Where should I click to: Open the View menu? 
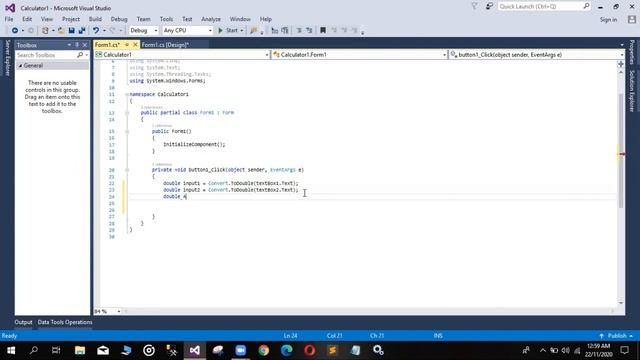(x=47, y=19)
